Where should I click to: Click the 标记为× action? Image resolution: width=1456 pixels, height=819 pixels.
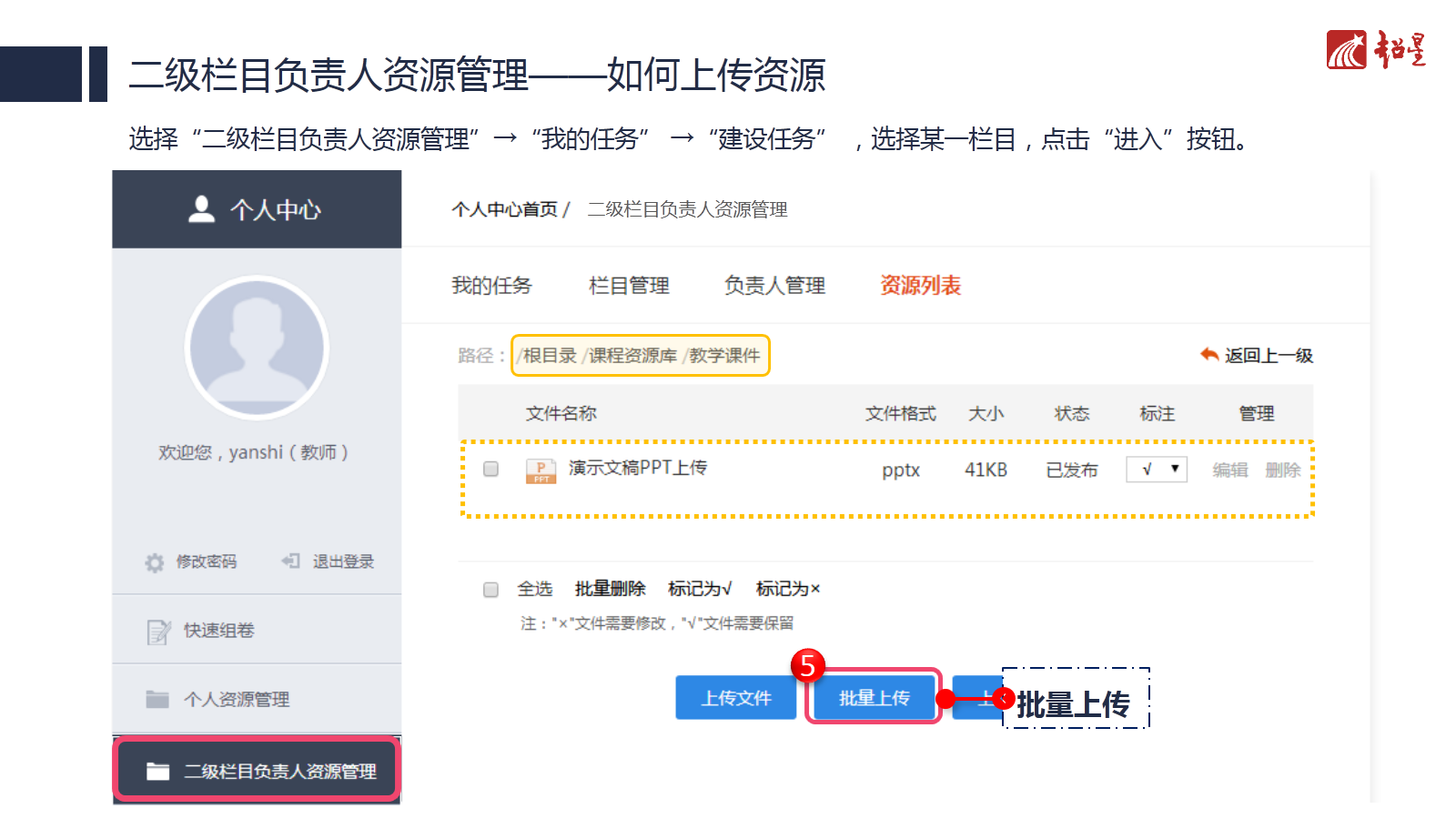(787, 589)
